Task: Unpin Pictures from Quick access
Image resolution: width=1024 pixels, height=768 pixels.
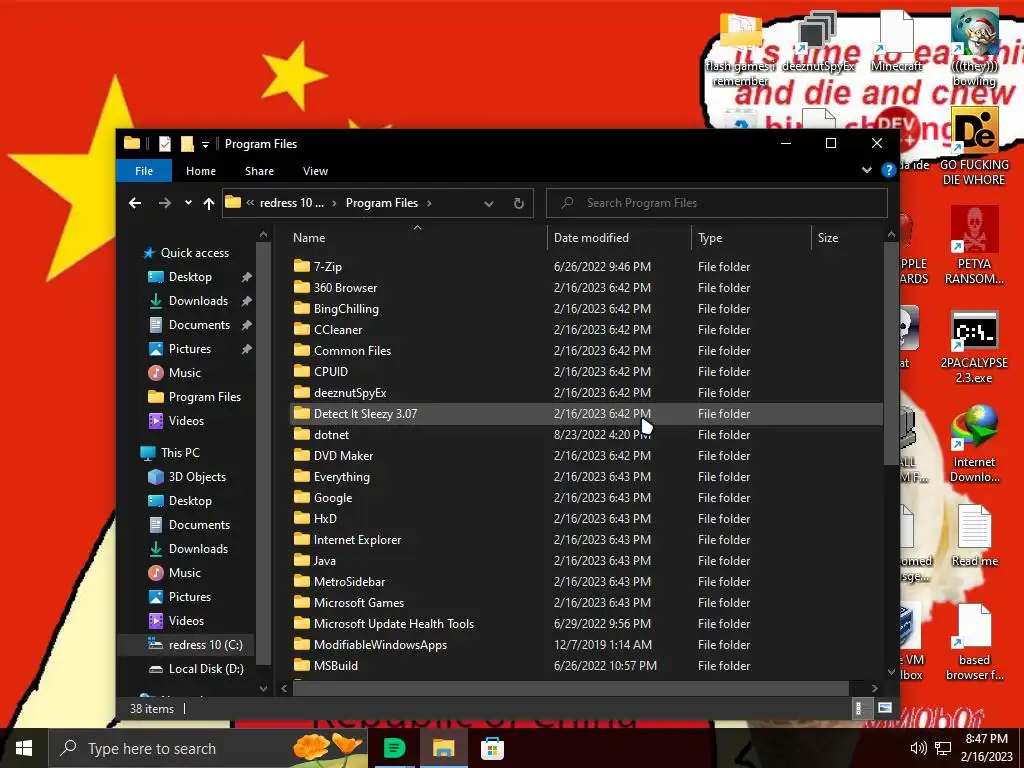Action: tap(246, 349)
